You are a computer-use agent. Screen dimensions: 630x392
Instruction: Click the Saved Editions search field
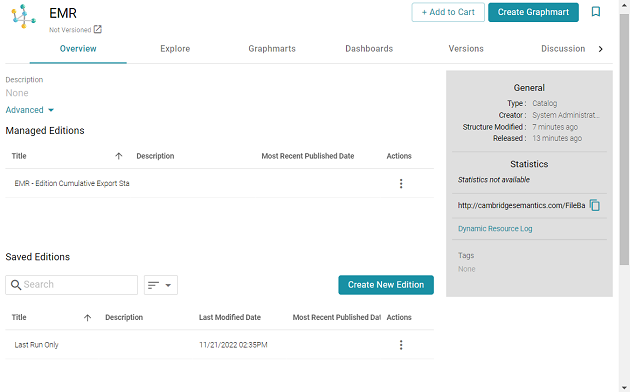pos(72,285)
